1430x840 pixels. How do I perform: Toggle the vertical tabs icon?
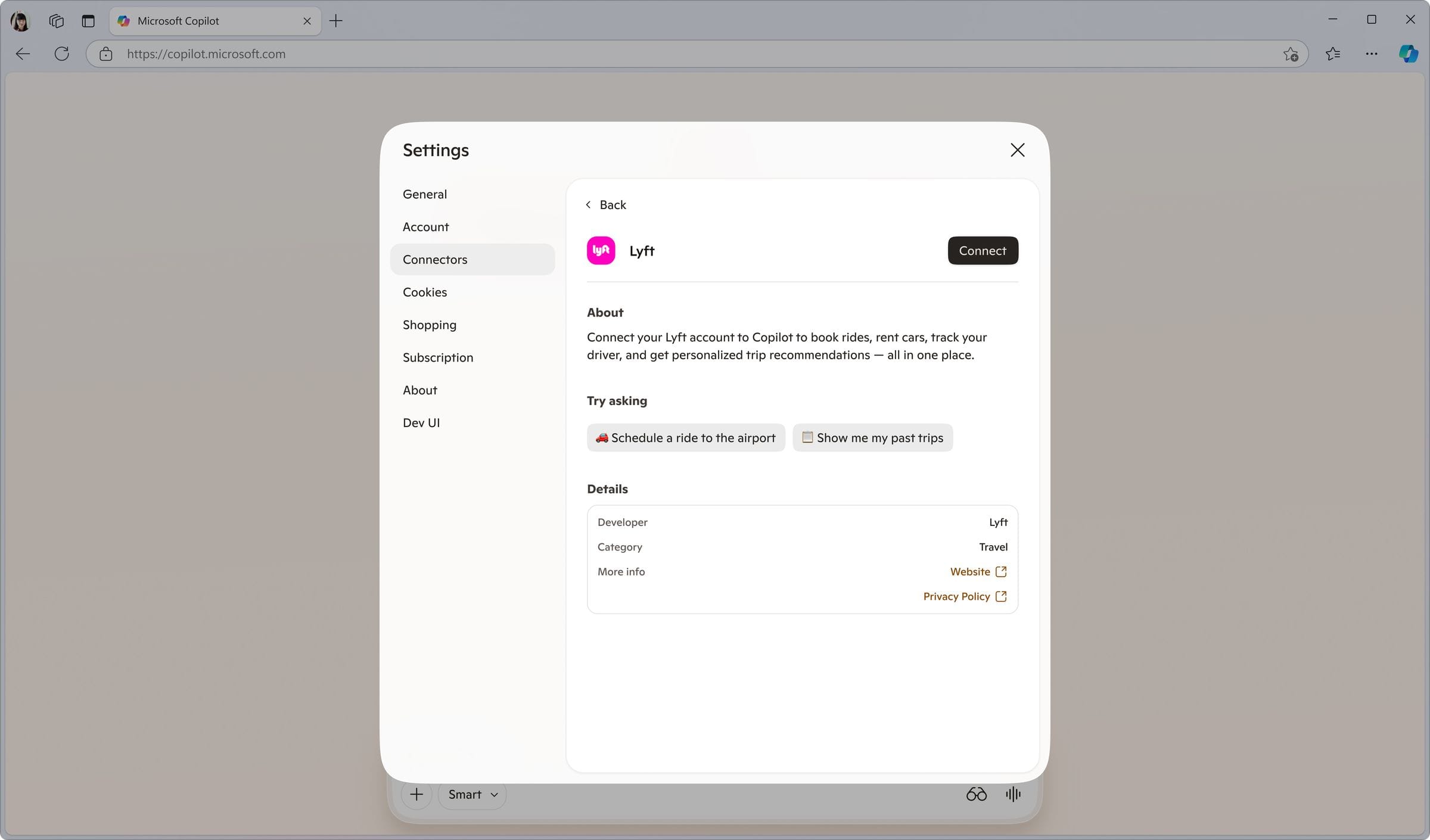point(88,21)
